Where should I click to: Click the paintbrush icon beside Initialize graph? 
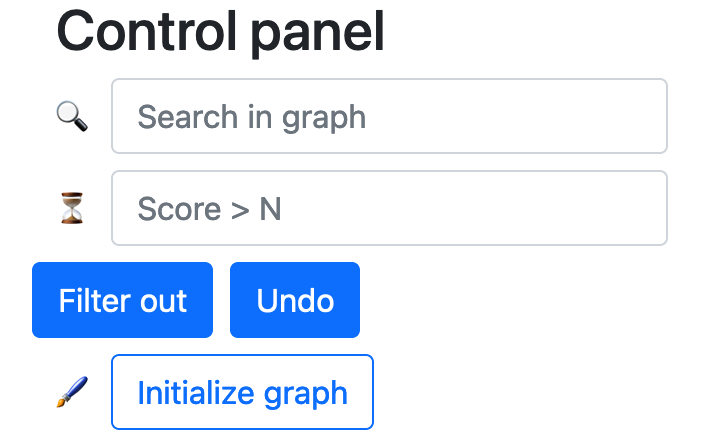(x=72, y=392)
